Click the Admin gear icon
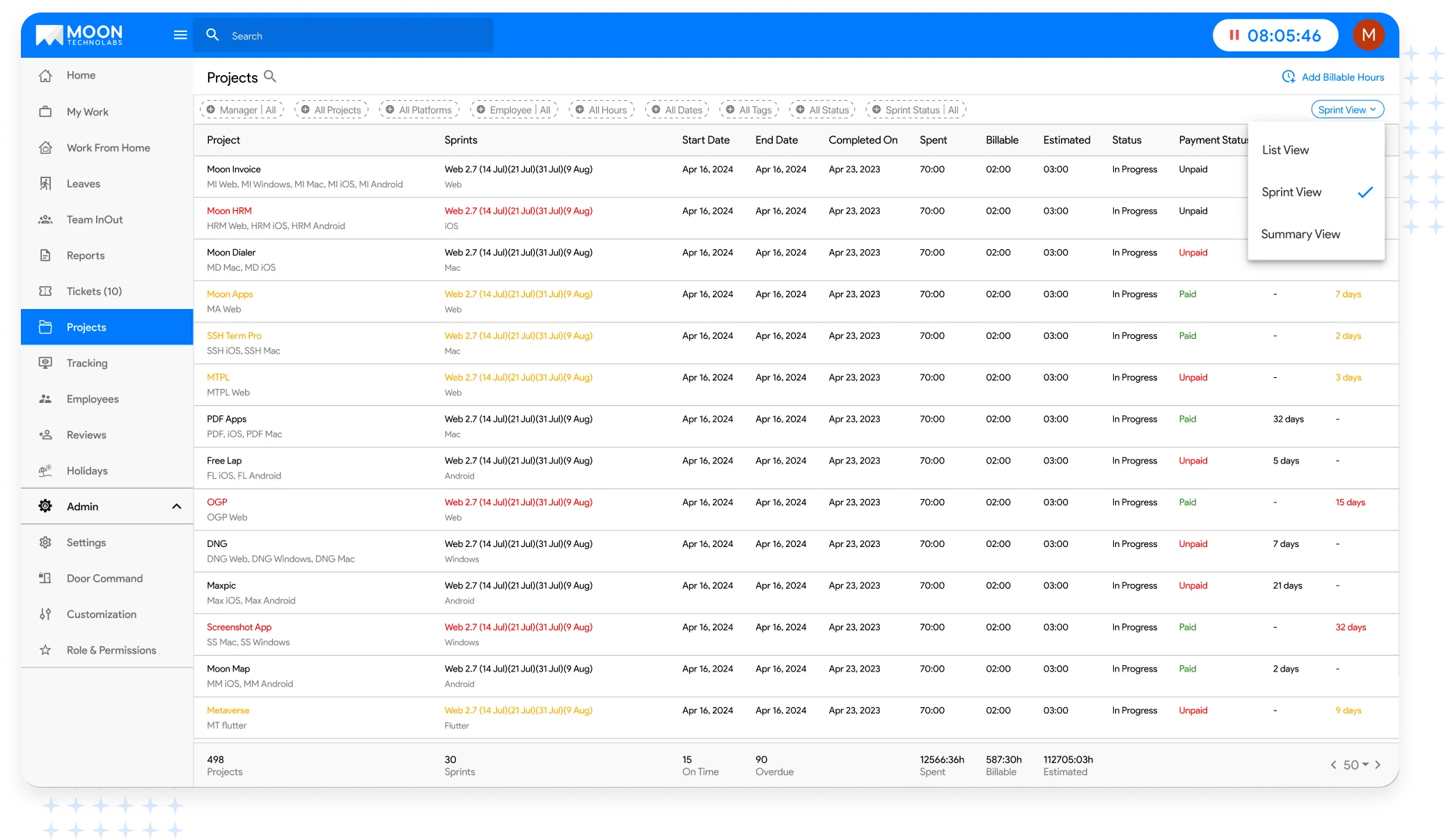This screenshot has height=840, width=1446. 45,506
